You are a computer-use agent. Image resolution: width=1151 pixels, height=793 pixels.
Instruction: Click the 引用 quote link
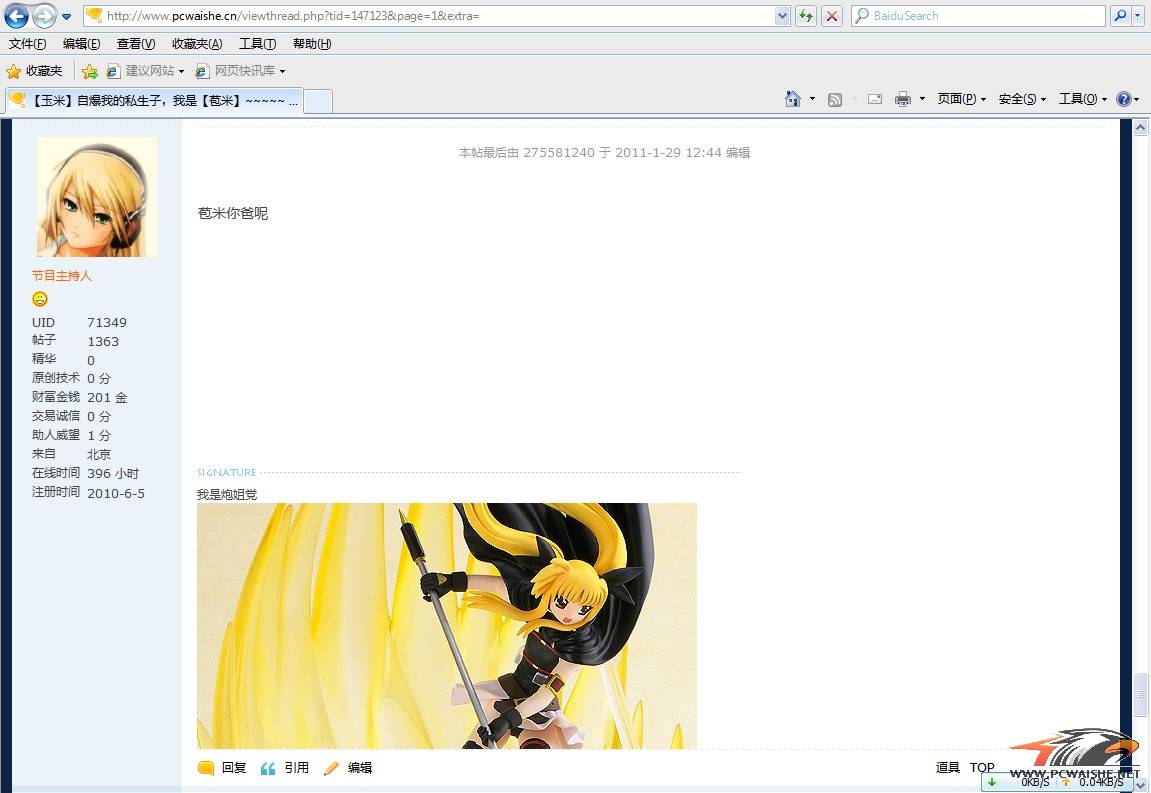click(296, 768)
